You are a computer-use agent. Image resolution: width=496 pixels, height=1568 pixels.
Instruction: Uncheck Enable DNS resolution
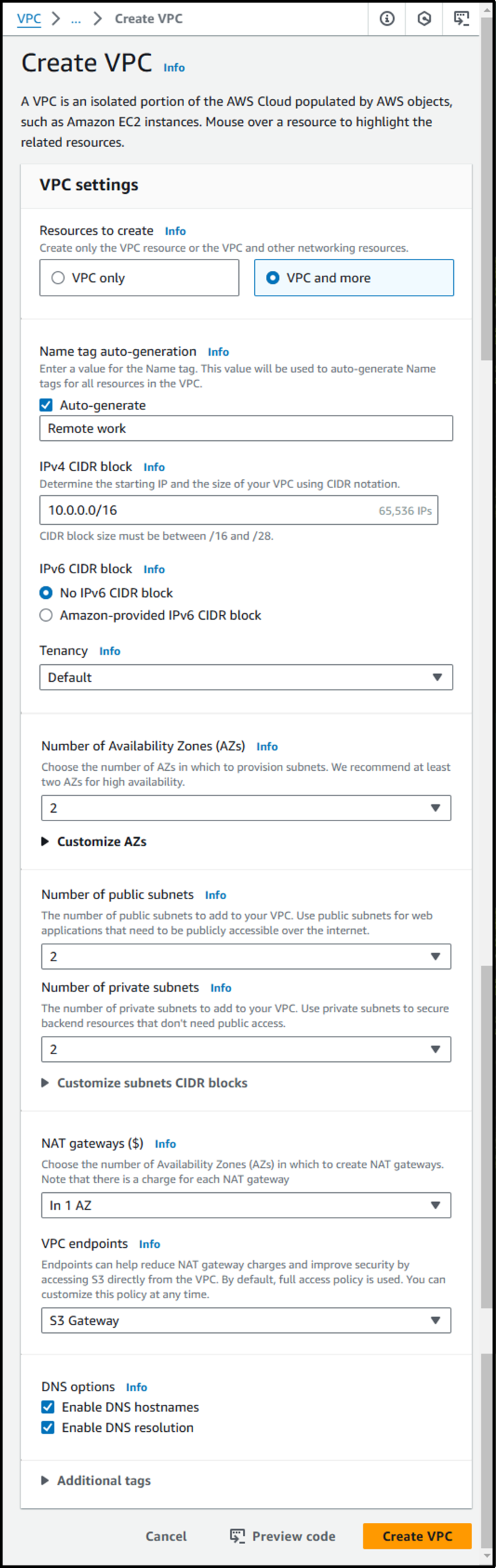point(48,1427)
